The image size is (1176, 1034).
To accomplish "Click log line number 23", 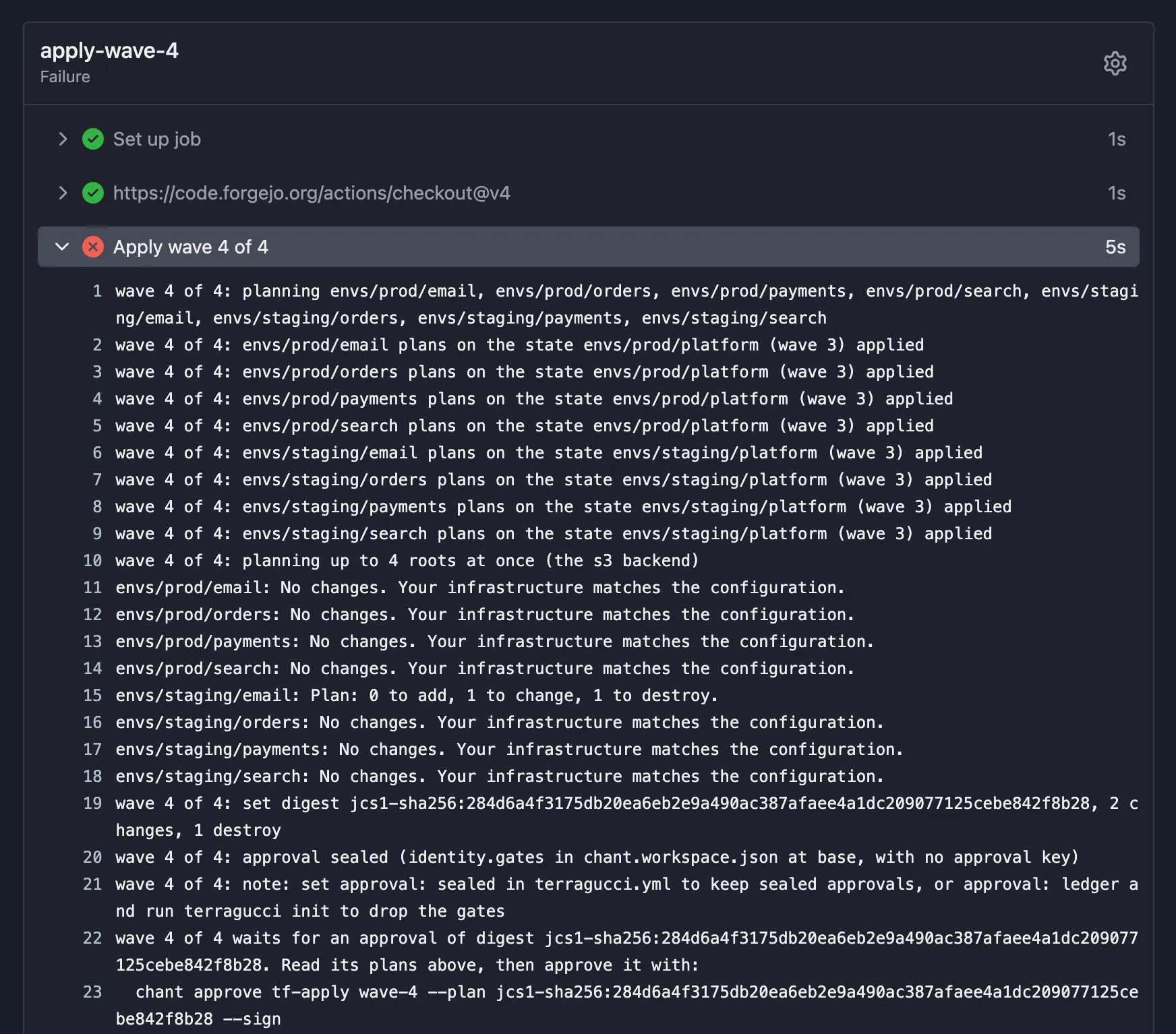I will click(92, 992).
